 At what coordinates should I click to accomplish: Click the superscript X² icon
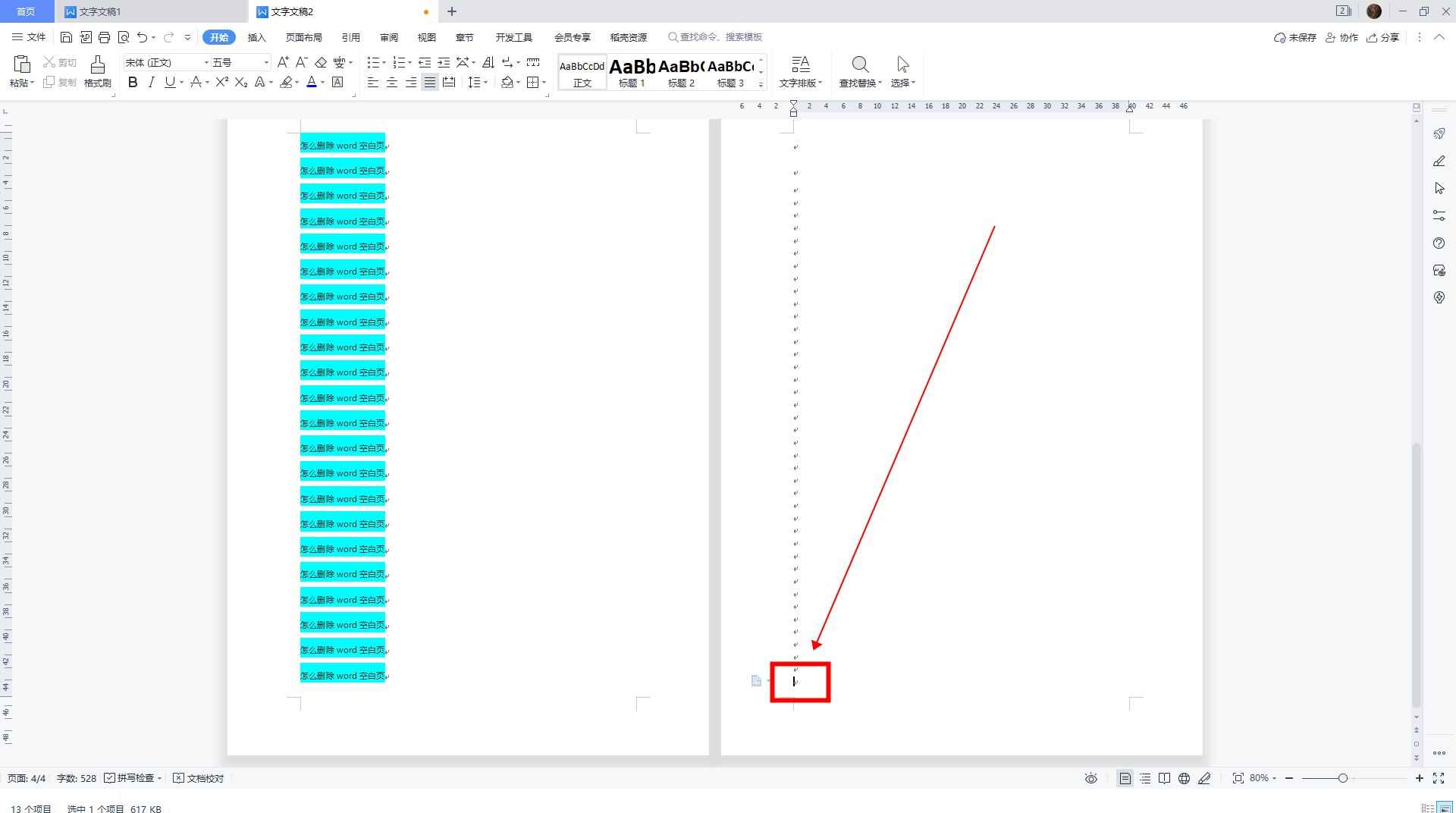pos(221,83)
